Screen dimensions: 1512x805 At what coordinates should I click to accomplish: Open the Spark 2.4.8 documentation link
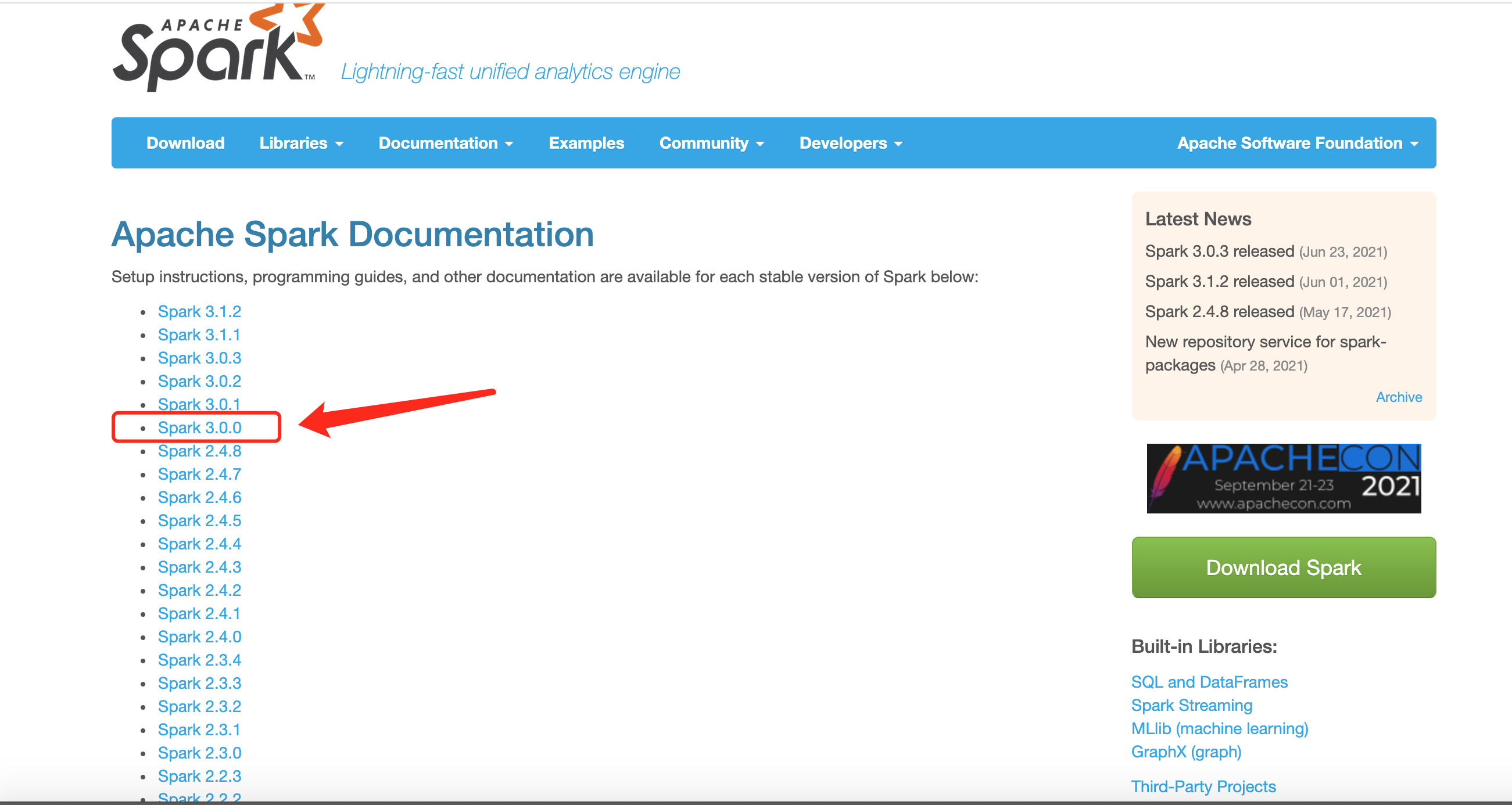click(x=199, y=451)
